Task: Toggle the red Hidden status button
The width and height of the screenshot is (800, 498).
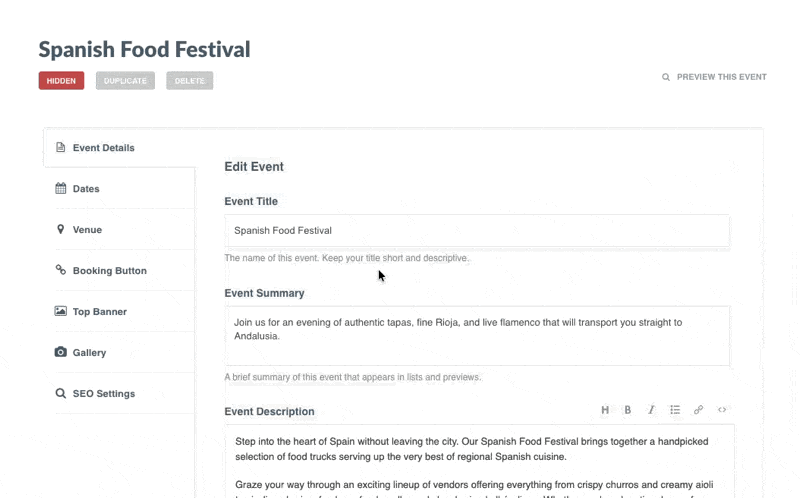Action: [x=61, y=81]
